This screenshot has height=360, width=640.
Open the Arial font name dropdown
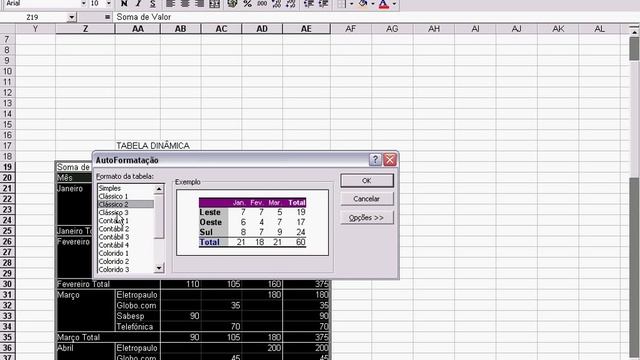click(84, 3)
